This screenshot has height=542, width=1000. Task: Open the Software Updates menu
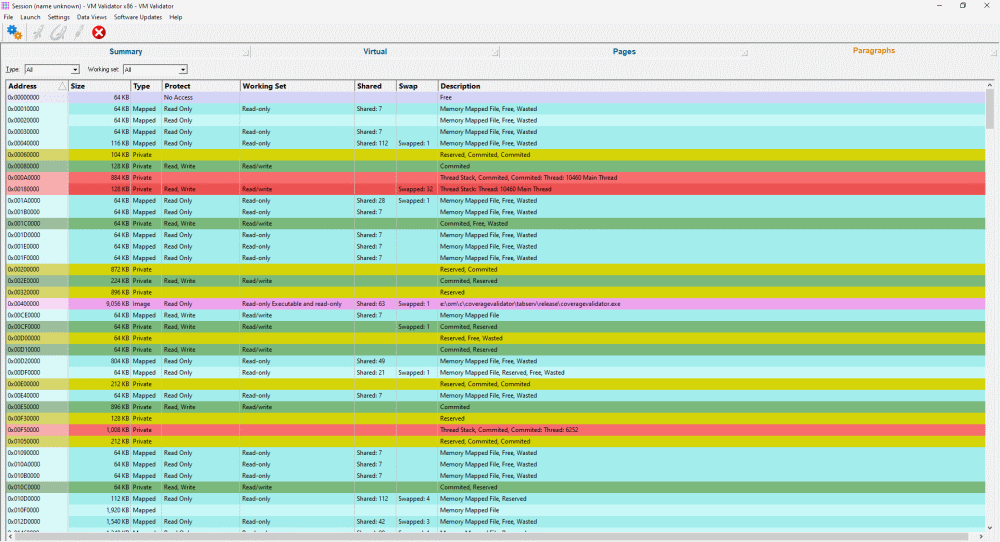click(138, 17)
